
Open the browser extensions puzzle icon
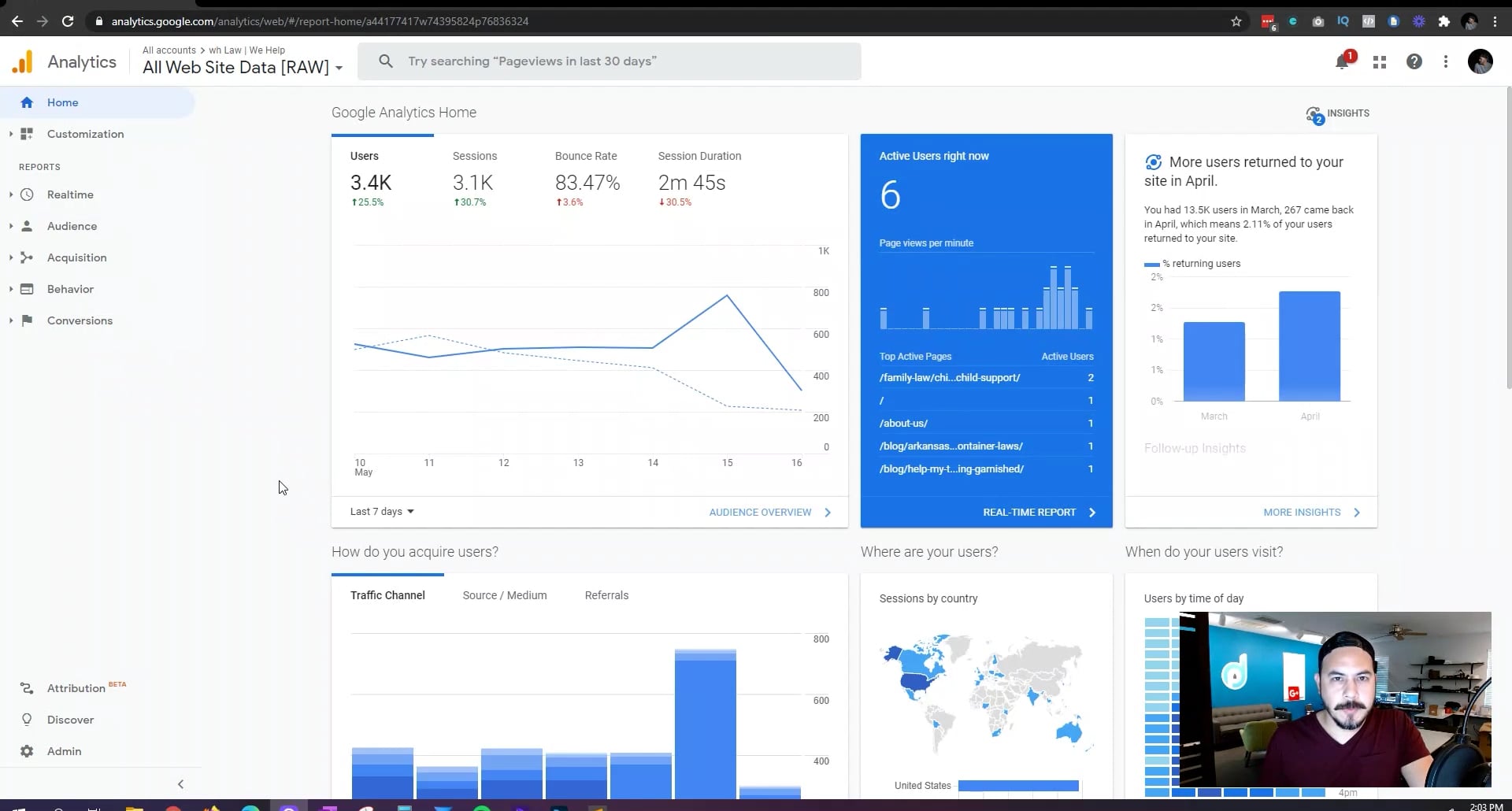click(x=1443, y=21)
